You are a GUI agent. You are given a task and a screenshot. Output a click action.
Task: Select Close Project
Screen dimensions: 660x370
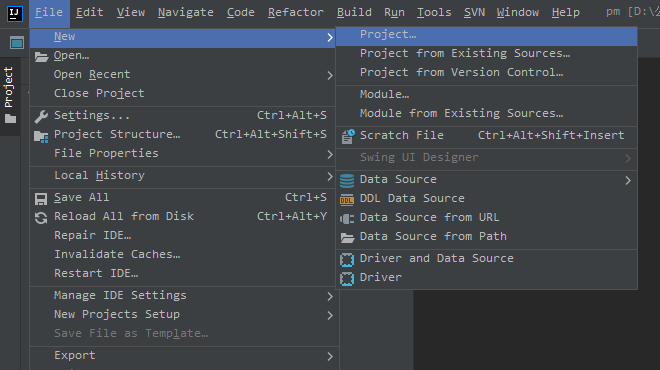(99, 93)
